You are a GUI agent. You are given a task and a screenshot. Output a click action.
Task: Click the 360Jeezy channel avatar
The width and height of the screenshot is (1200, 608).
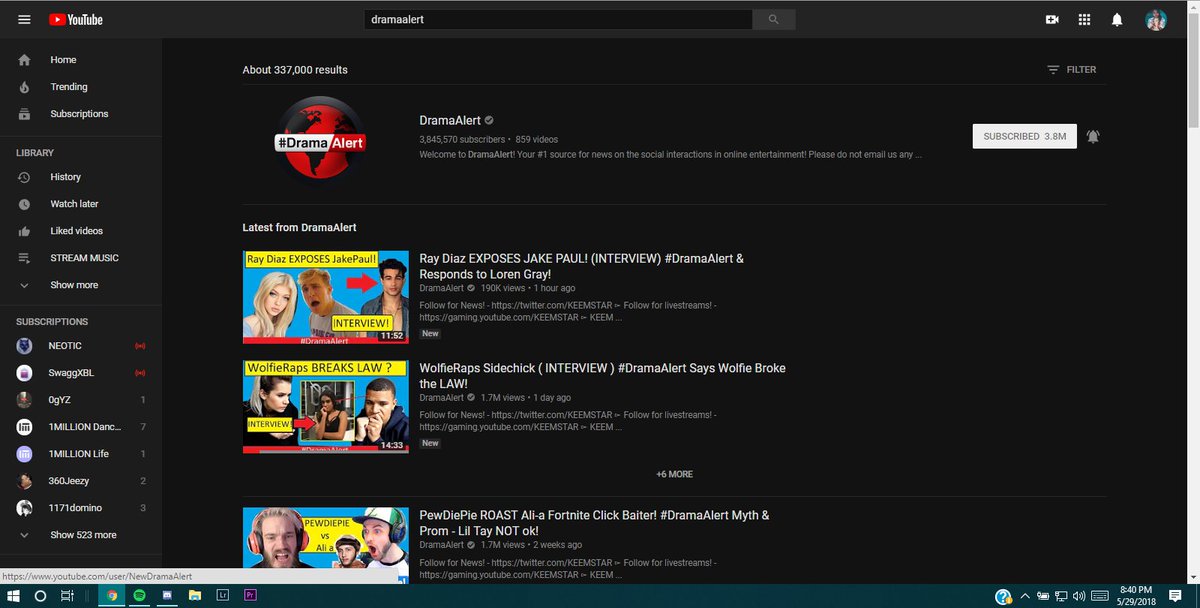point(24,481)
